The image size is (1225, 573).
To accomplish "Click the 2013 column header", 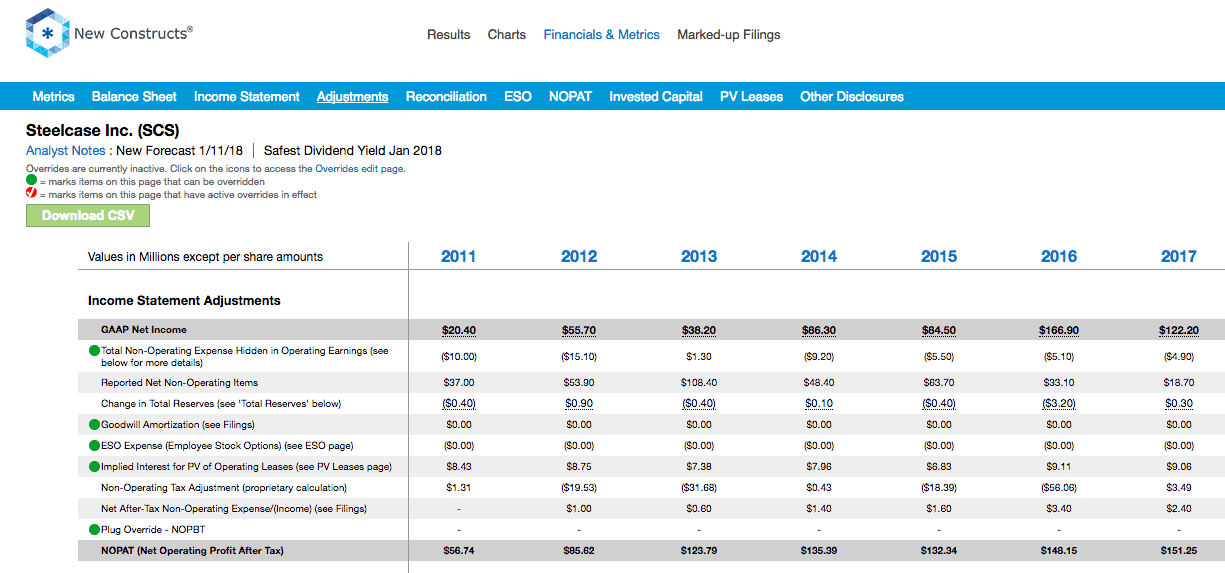I will [x=699, y=257].
